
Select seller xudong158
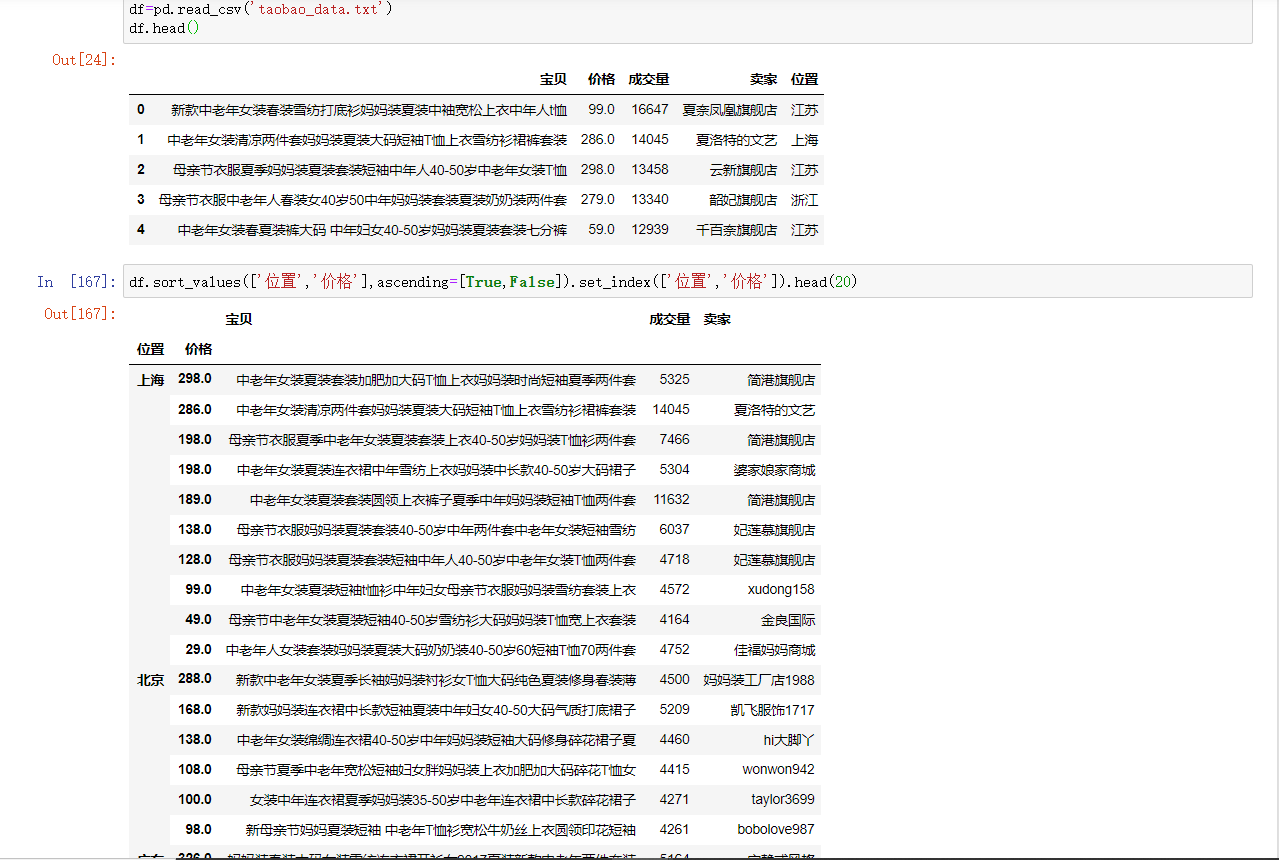781,589
